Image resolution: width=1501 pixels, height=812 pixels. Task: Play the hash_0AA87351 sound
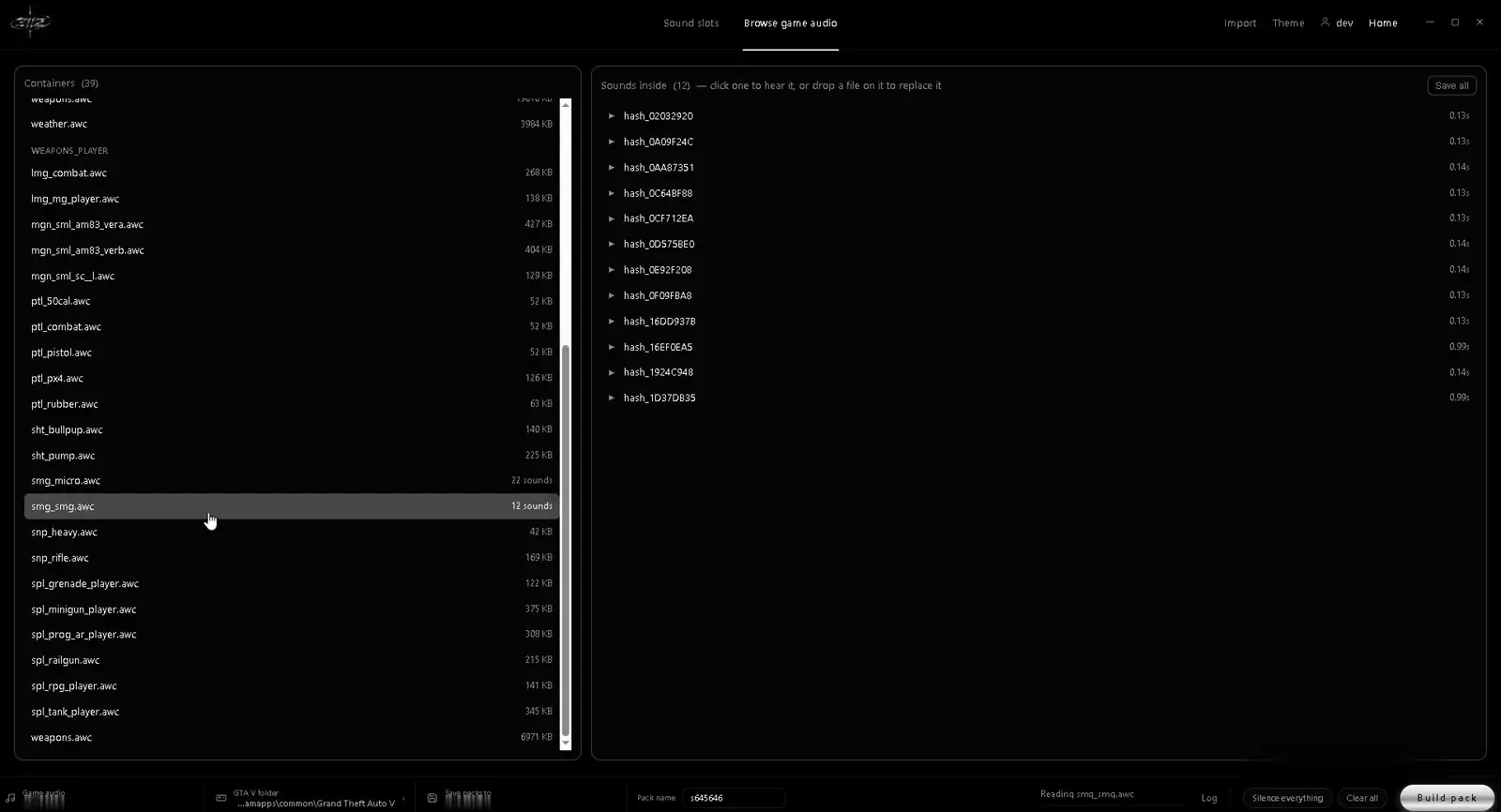point(612,168)
